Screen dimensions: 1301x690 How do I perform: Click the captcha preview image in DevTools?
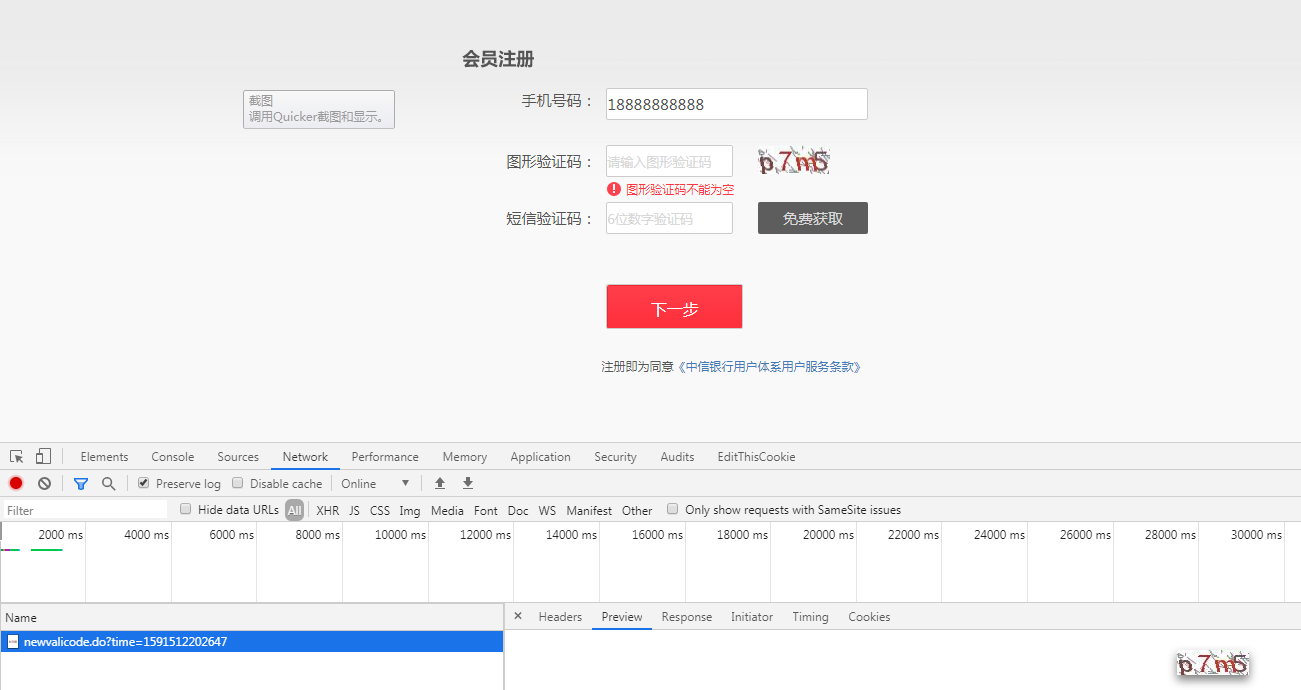(1212, 663)
